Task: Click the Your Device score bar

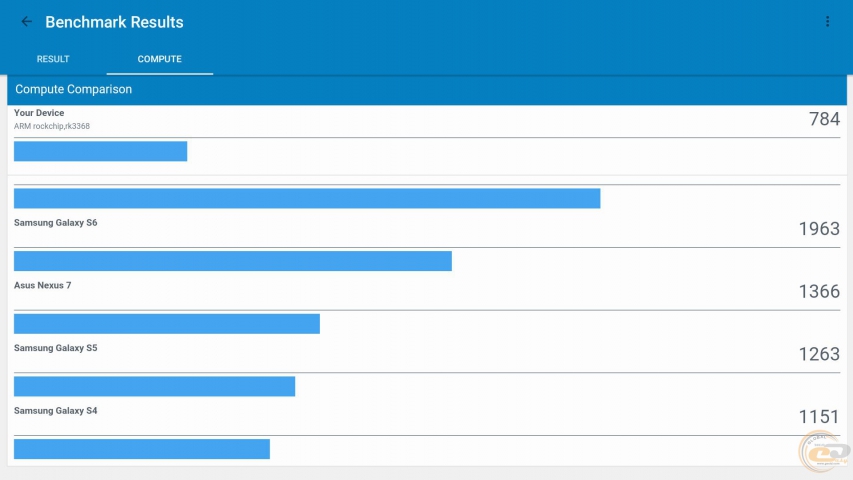Action: click(100, 151)
